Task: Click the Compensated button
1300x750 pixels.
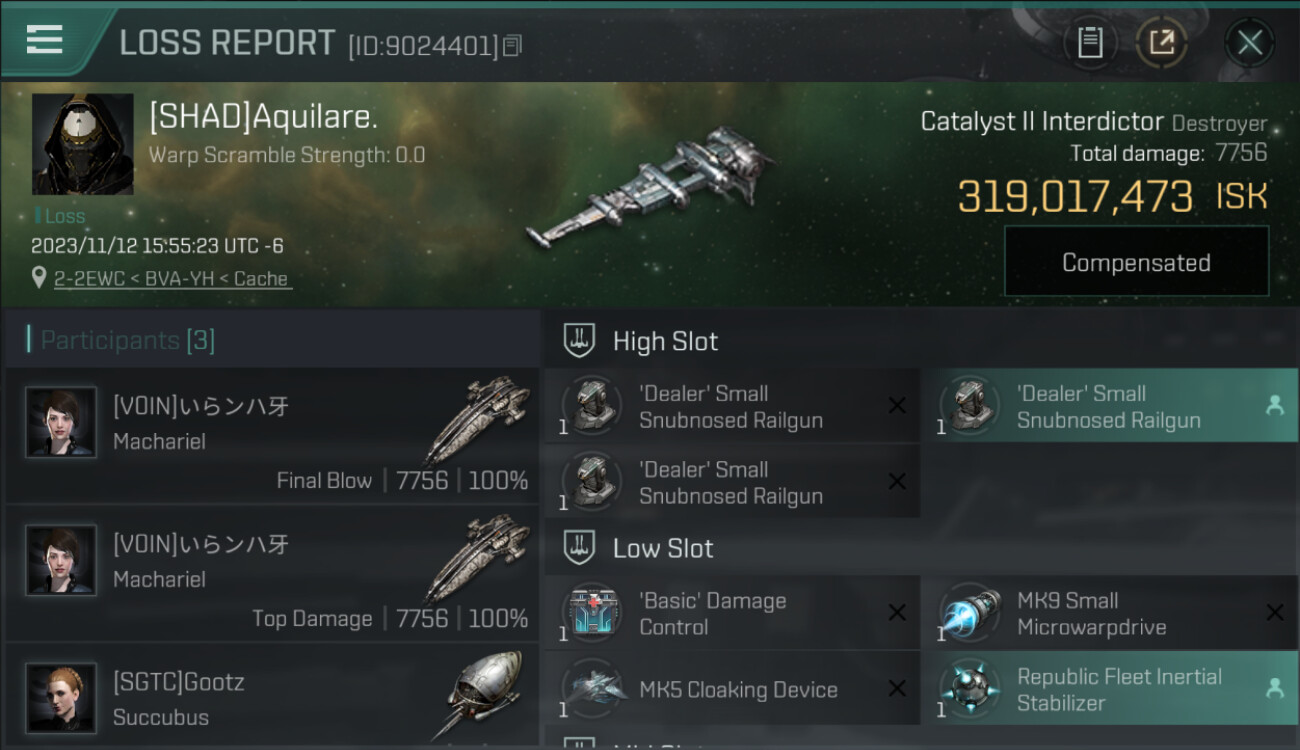Action: (1136, 262)
